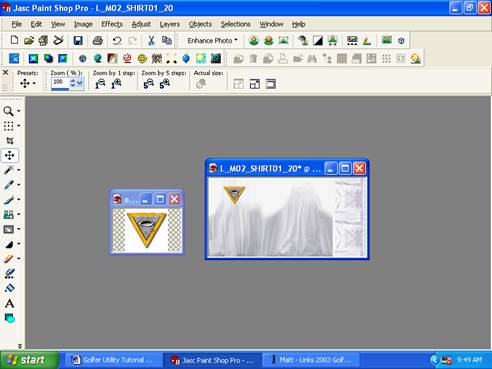Open the Enhance Photo dropdown
Image resolution: width=492 pixels, height=369 pixels.
[212, 40]
